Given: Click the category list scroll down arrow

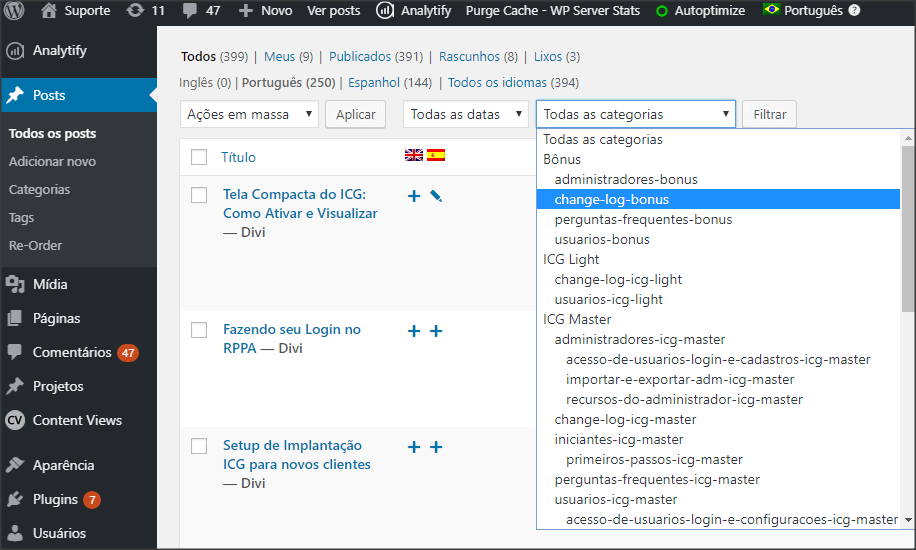Looking at the screenshot, I should [908, 520].
